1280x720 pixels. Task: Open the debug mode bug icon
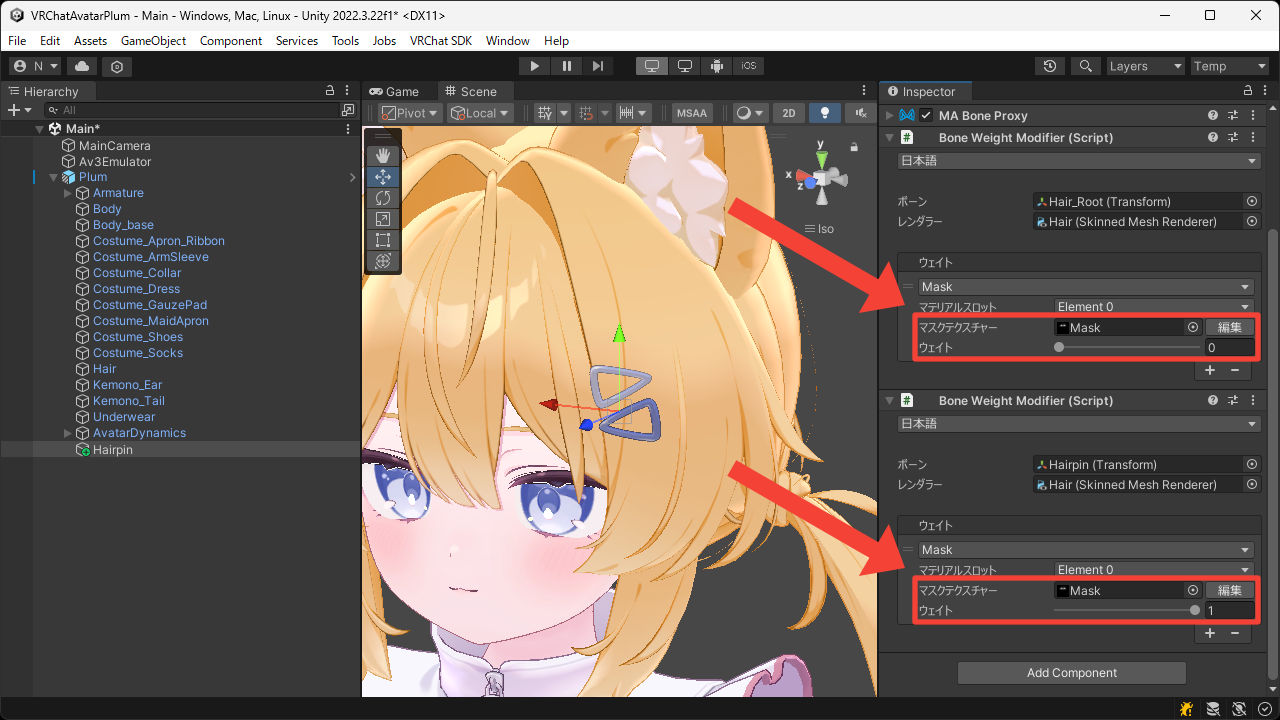click(1186, 709)
